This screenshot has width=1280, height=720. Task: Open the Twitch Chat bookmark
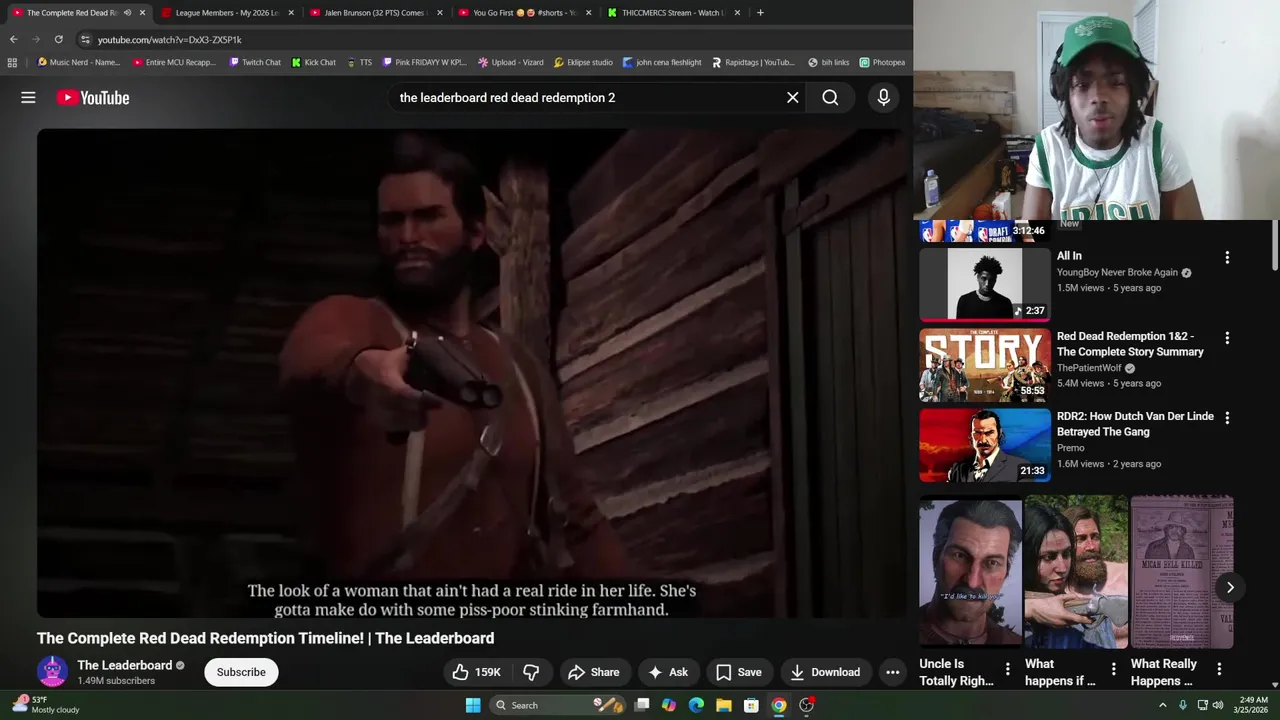pos(255,62)
